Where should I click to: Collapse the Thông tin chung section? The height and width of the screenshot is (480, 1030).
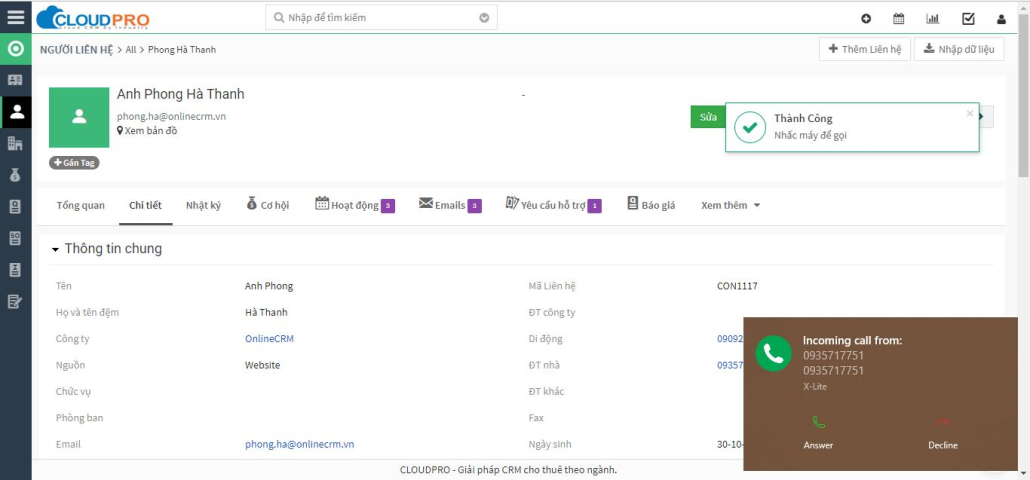tap(56, 249)
